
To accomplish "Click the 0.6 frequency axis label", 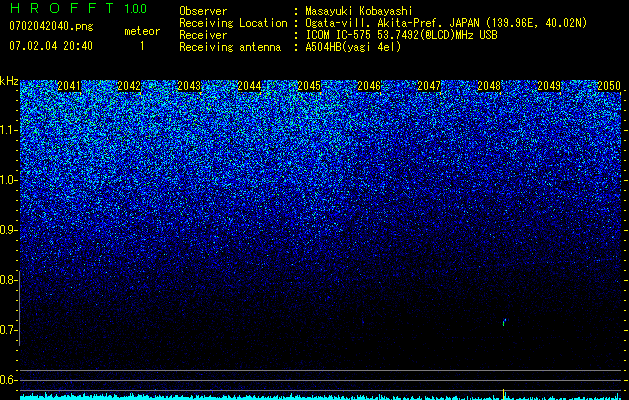I will point(8,380).
